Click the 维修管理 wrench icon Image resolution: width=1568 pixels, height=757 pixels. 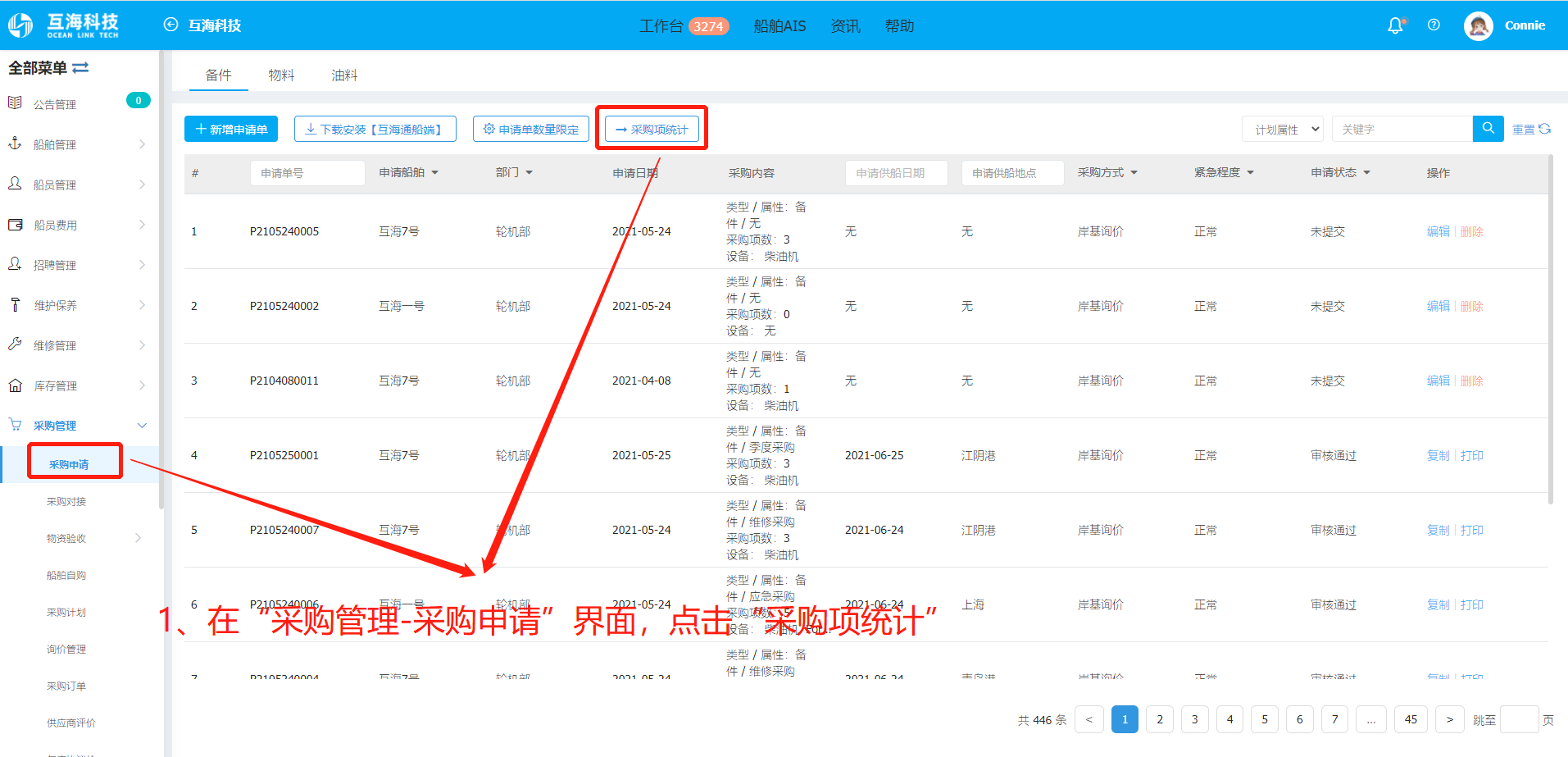tap(15, 344)
